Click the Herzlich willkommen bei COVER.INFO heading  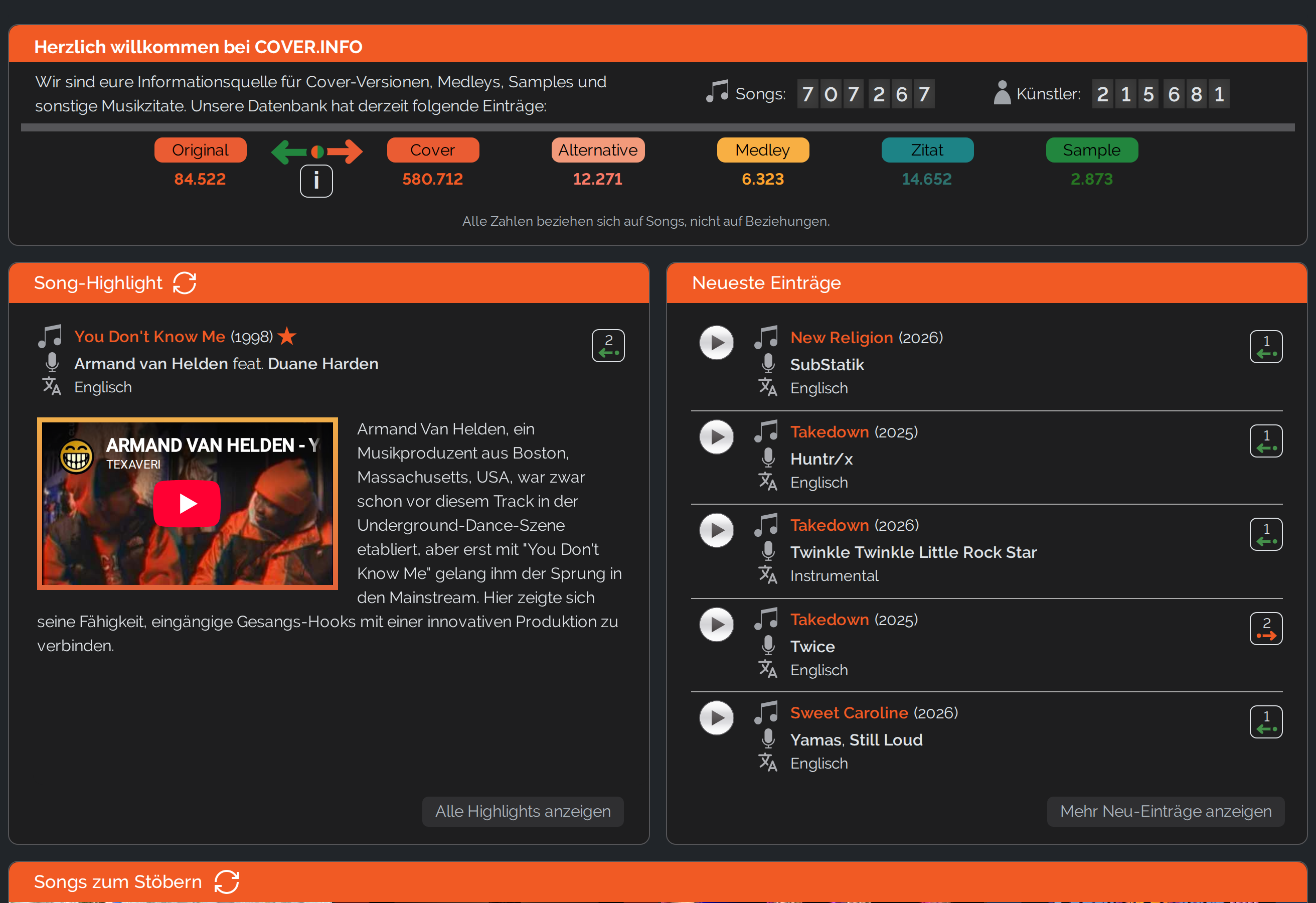tap(198, 47)
